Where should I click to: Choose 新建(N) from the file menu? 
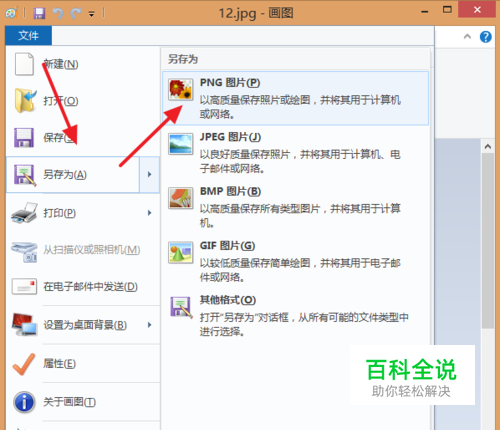(x=83, y=64)
